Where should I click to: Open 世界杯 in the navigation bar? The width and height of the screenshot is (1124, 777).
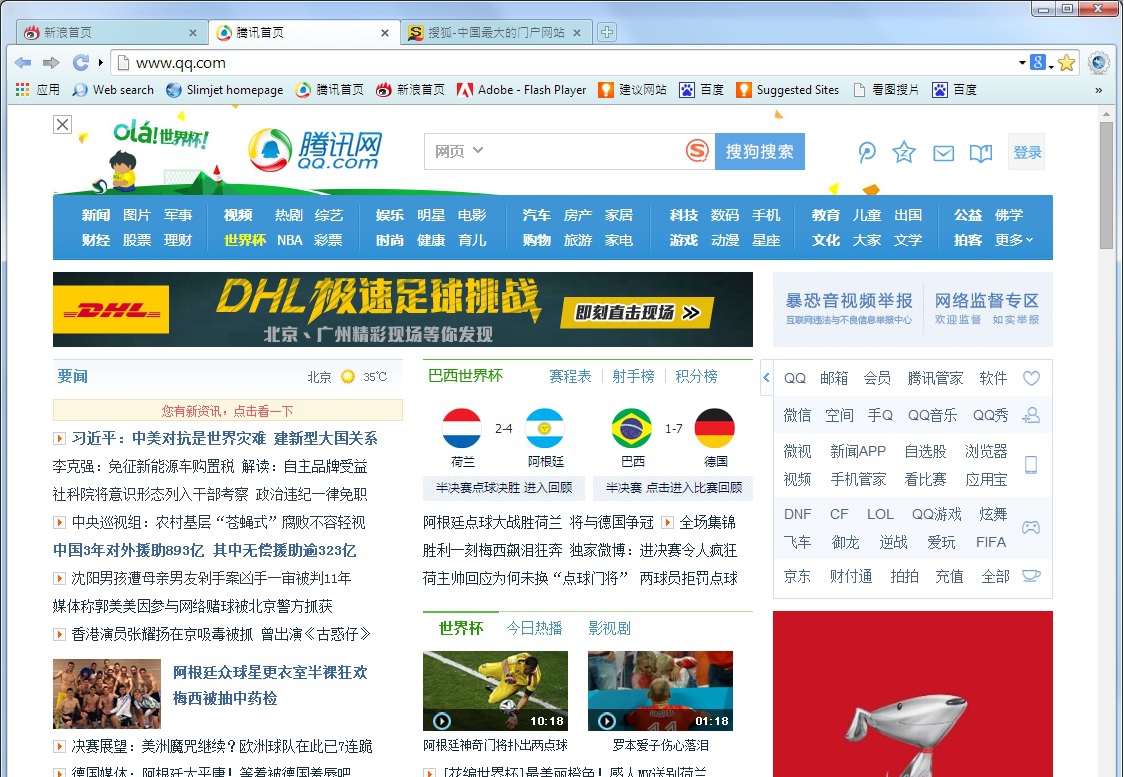(x=244, y=240)
